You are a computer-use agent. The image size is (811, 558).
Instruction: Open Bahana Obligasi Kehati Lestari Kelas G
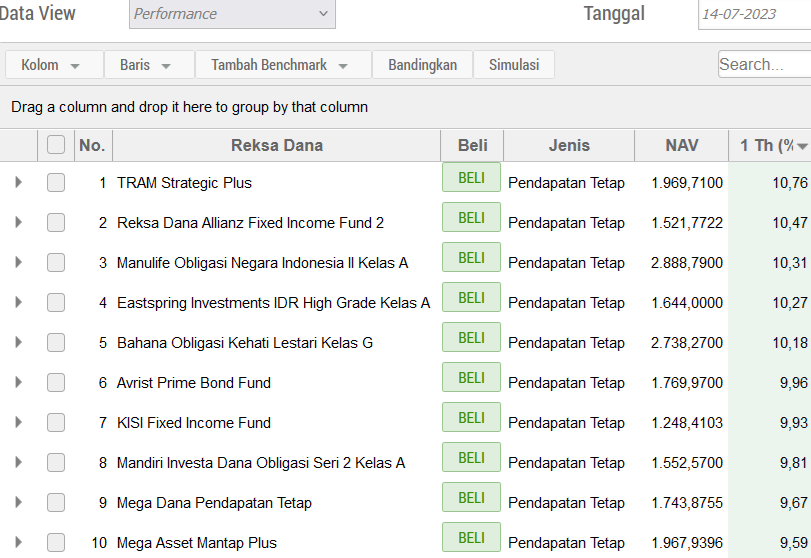pyautogui.click(x=245, y=343)
